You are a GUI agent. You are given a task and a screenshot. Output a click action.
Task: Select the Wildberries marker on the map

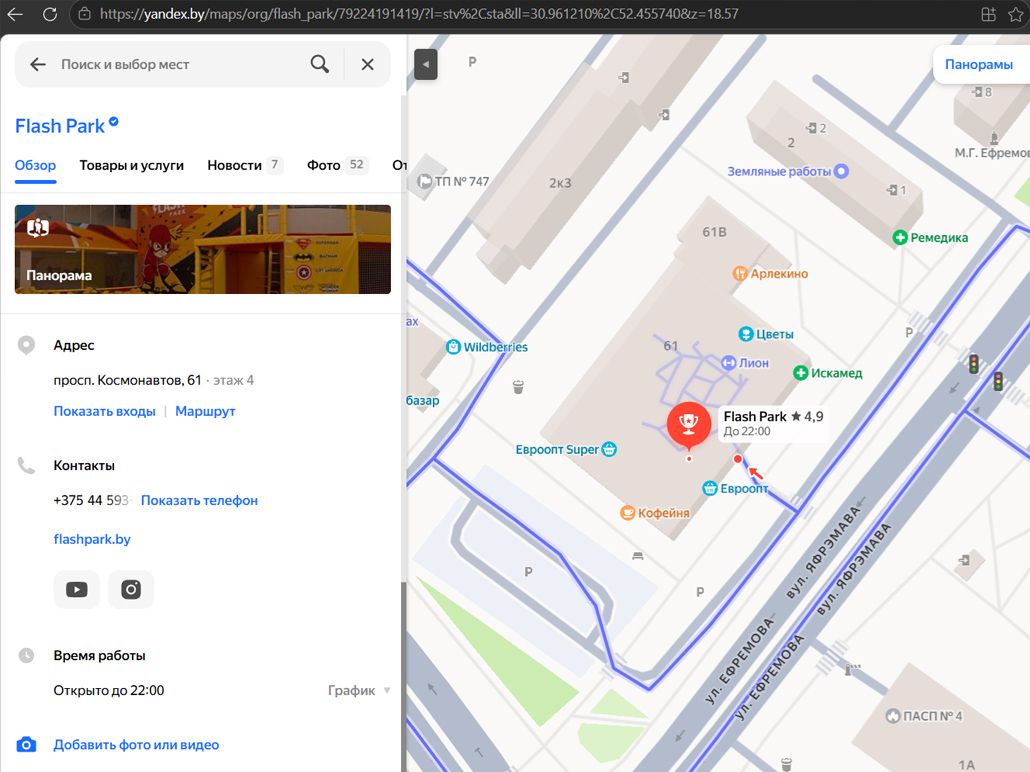tap(487, 347)
